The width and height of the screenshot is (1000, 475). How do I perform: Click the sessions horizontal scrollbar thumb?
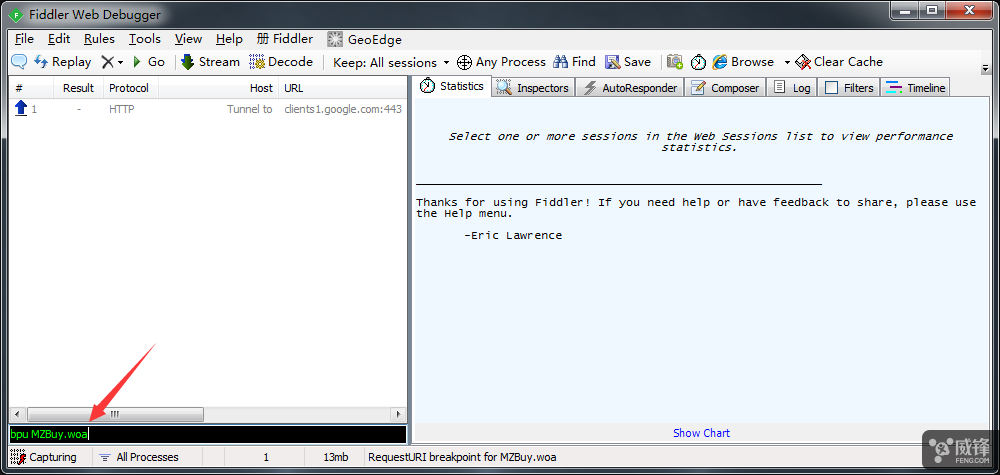click(115, 414)
